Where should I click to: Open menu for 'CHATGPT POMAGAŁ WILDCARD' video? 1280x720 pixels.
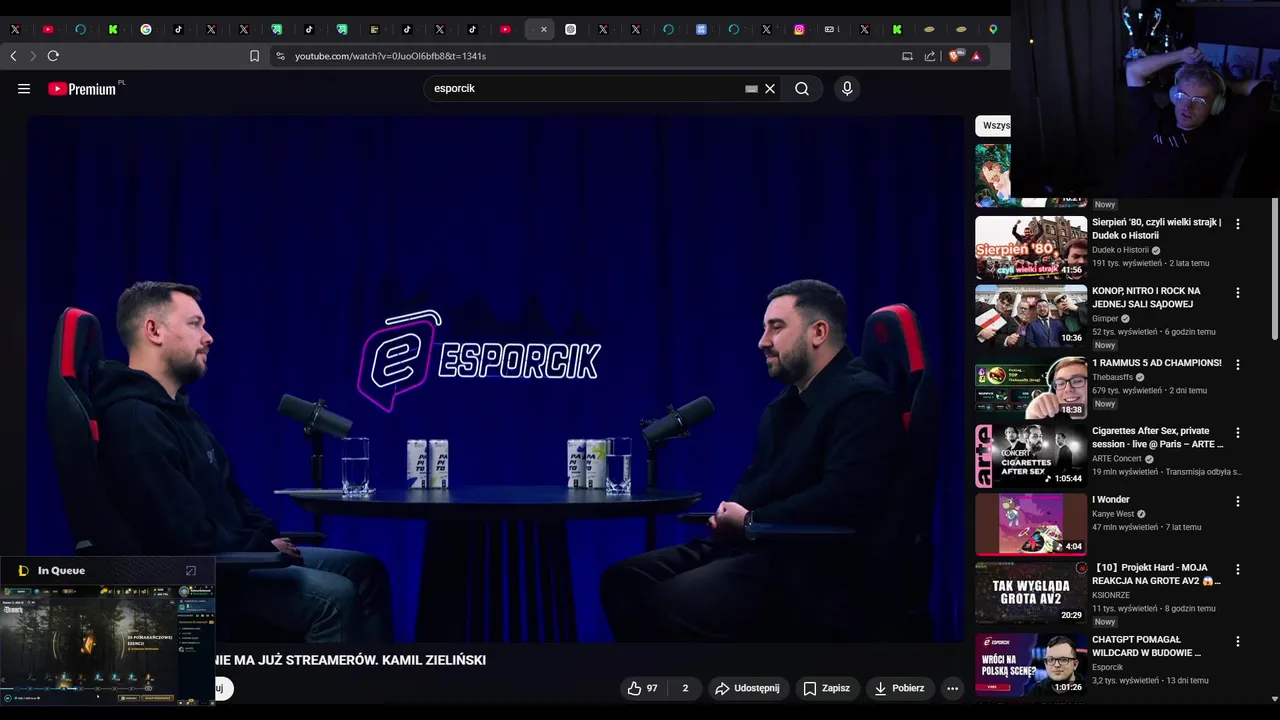[x=1238, y=641]
